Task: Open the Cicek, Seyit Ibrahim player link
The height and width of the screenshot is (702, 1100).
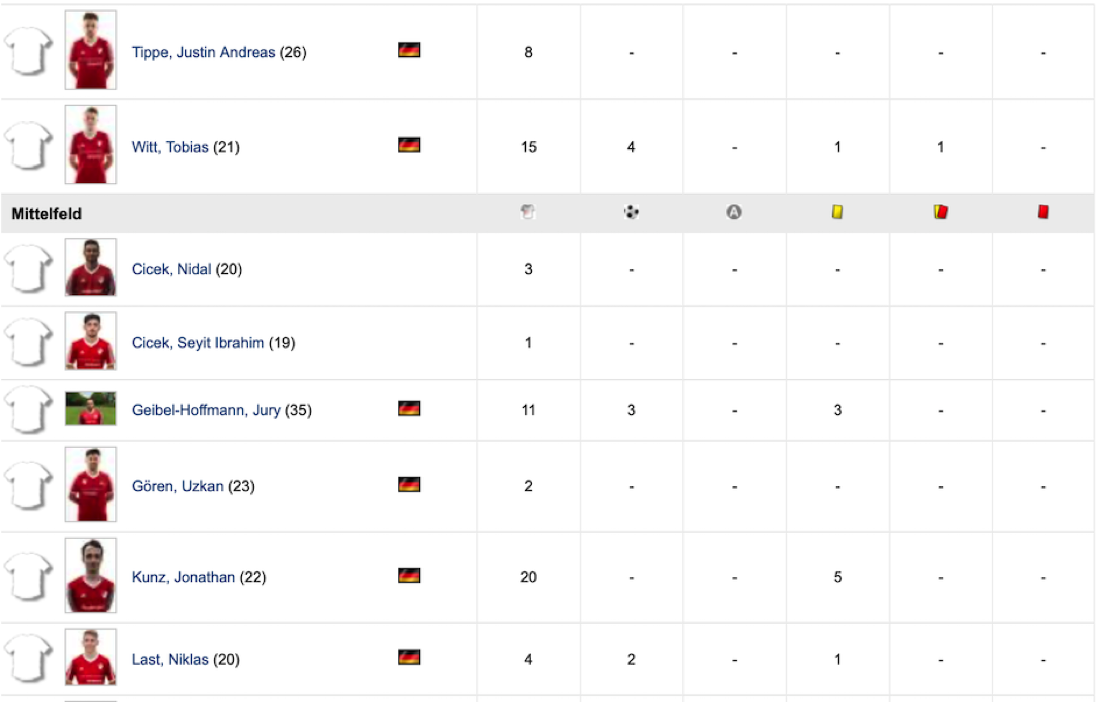Action: (x=198, y=343)
